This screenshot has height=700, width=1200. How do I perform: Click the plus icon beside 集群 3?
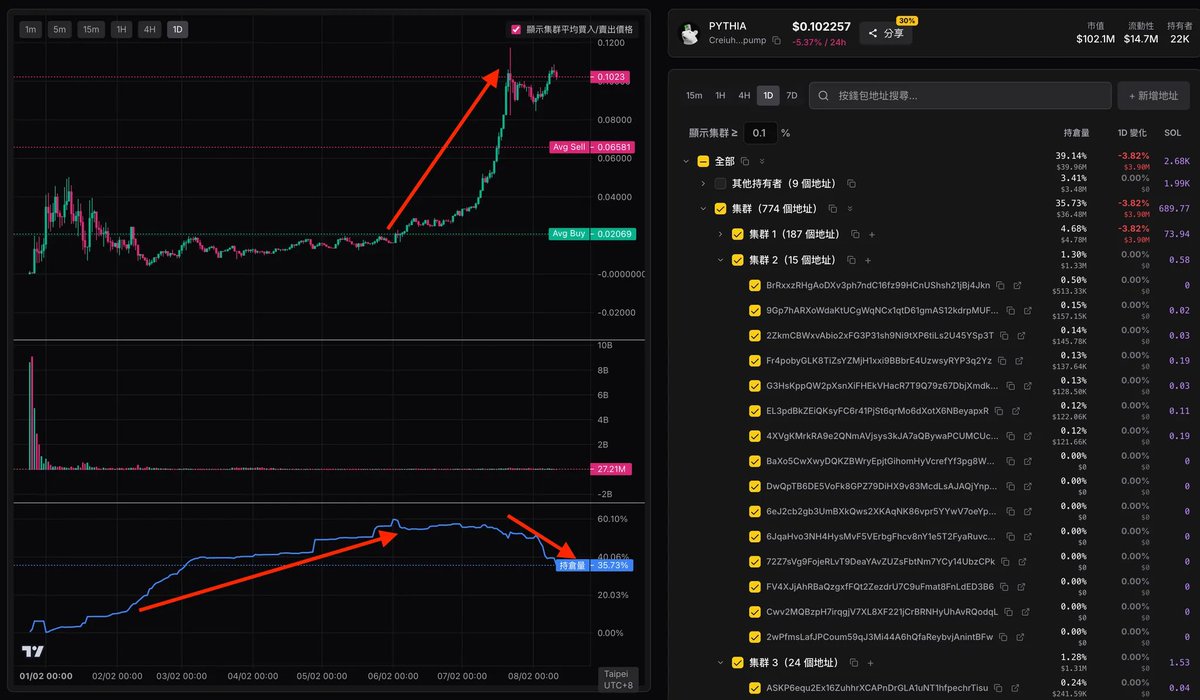[871, 662]
